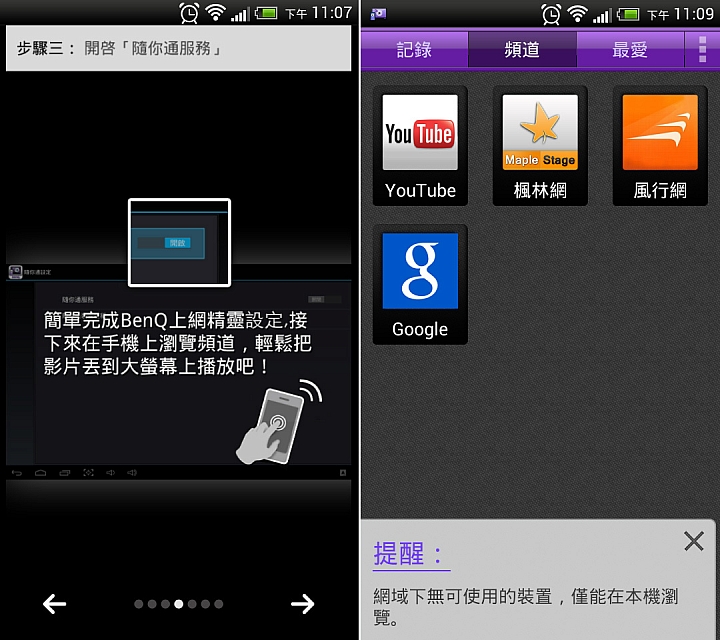Click the 開啟 button in tutorial preview

[178, 243]
